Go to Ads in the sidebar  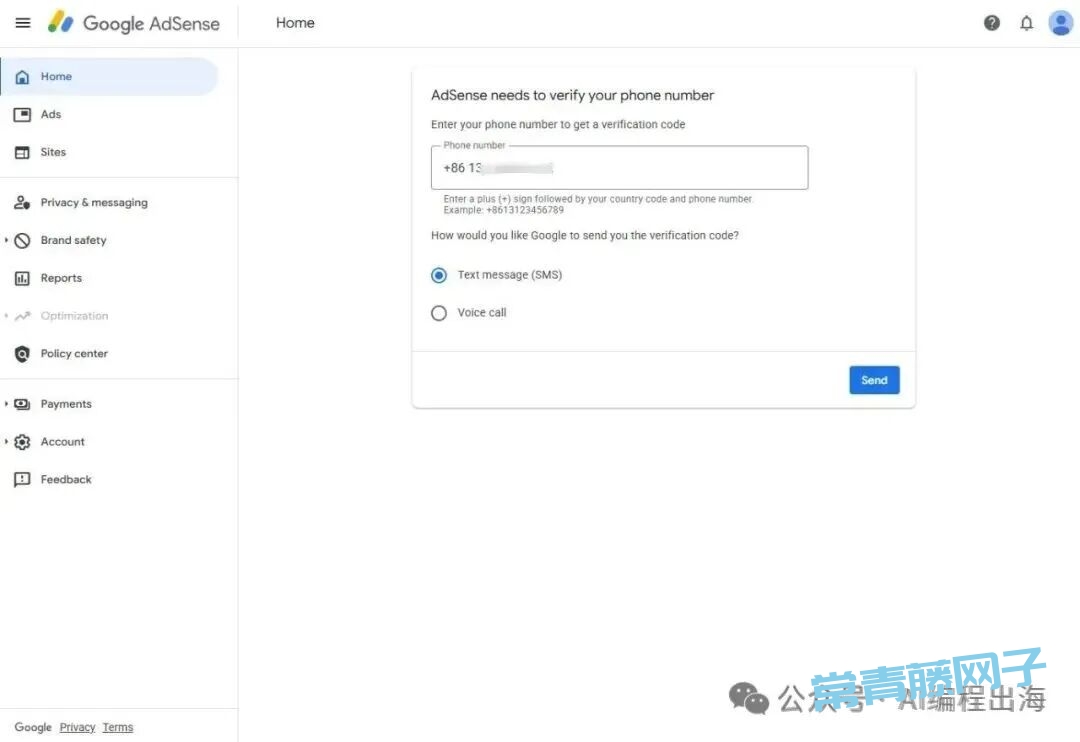click(x=51, y=115)
